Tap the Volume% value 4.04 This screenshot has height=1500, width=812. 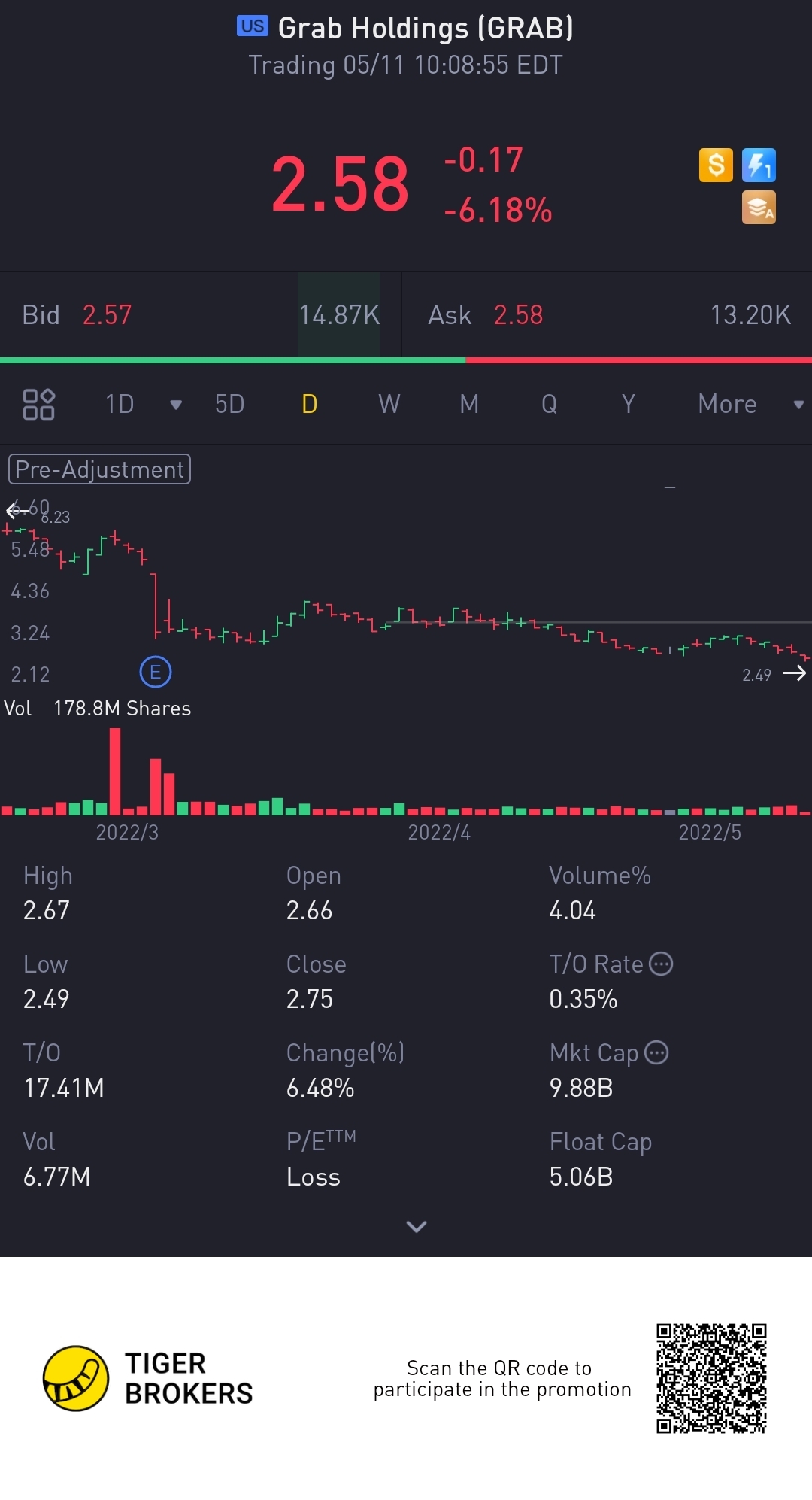pyautogui.click(x=572, y=910)
